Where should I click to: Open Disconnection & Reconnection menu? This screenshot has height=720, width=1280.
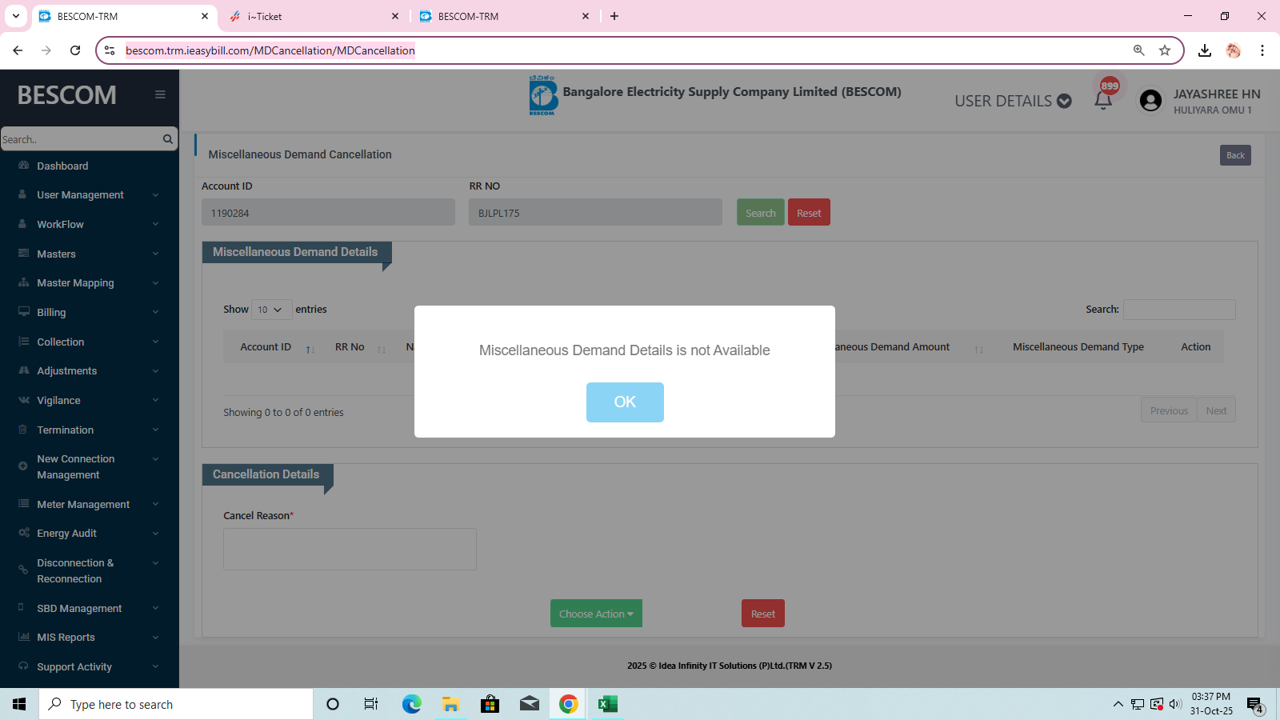(x=89, y=571)
